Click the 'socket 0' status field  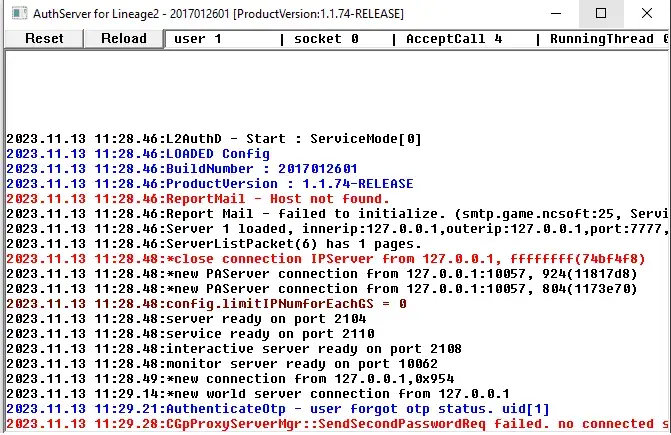325,39
